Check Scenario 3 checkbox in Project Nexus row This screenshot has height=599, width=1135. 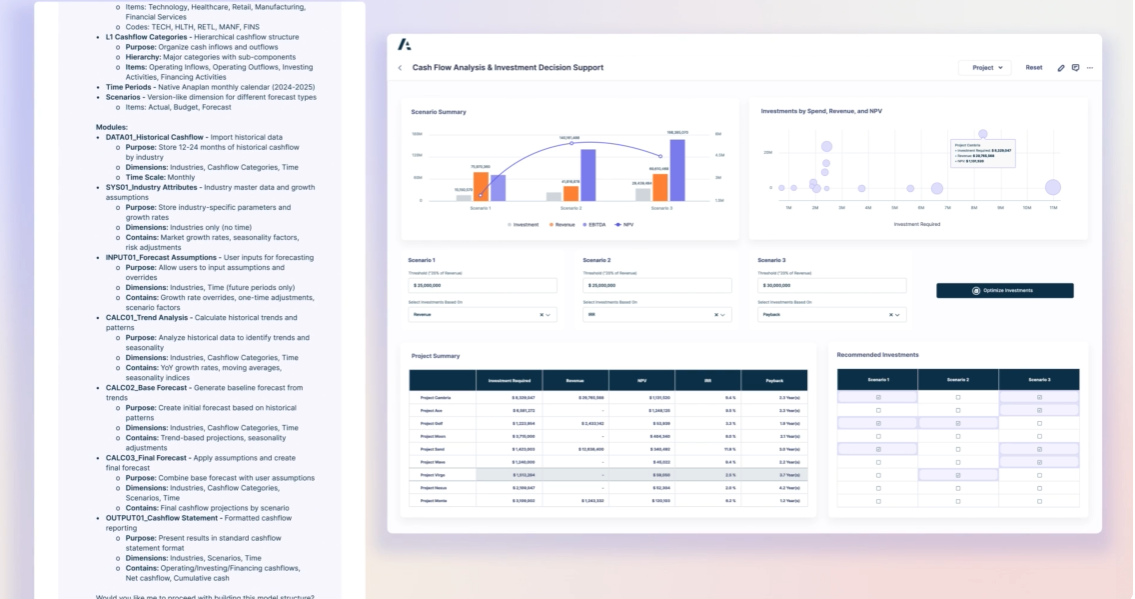coord(1039,488)
